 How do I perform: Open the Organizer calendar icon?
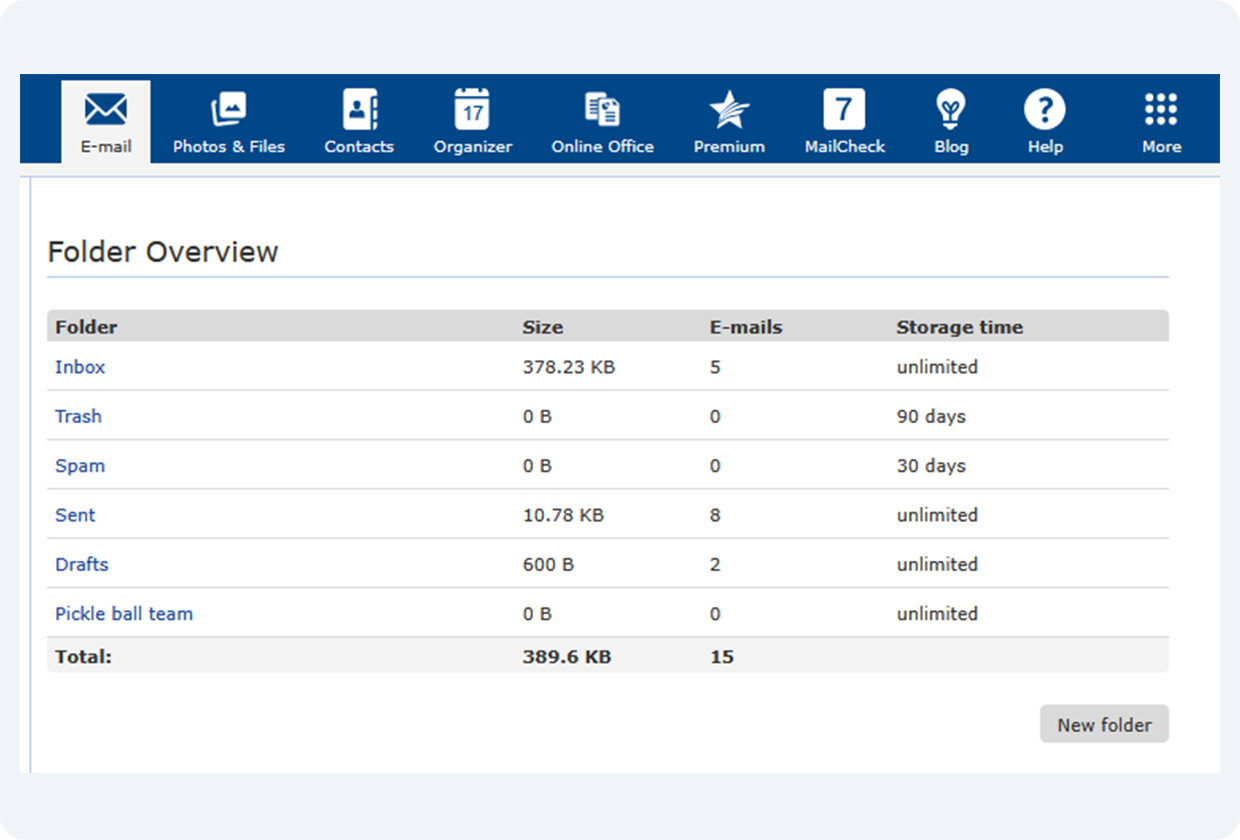(472, 110)
